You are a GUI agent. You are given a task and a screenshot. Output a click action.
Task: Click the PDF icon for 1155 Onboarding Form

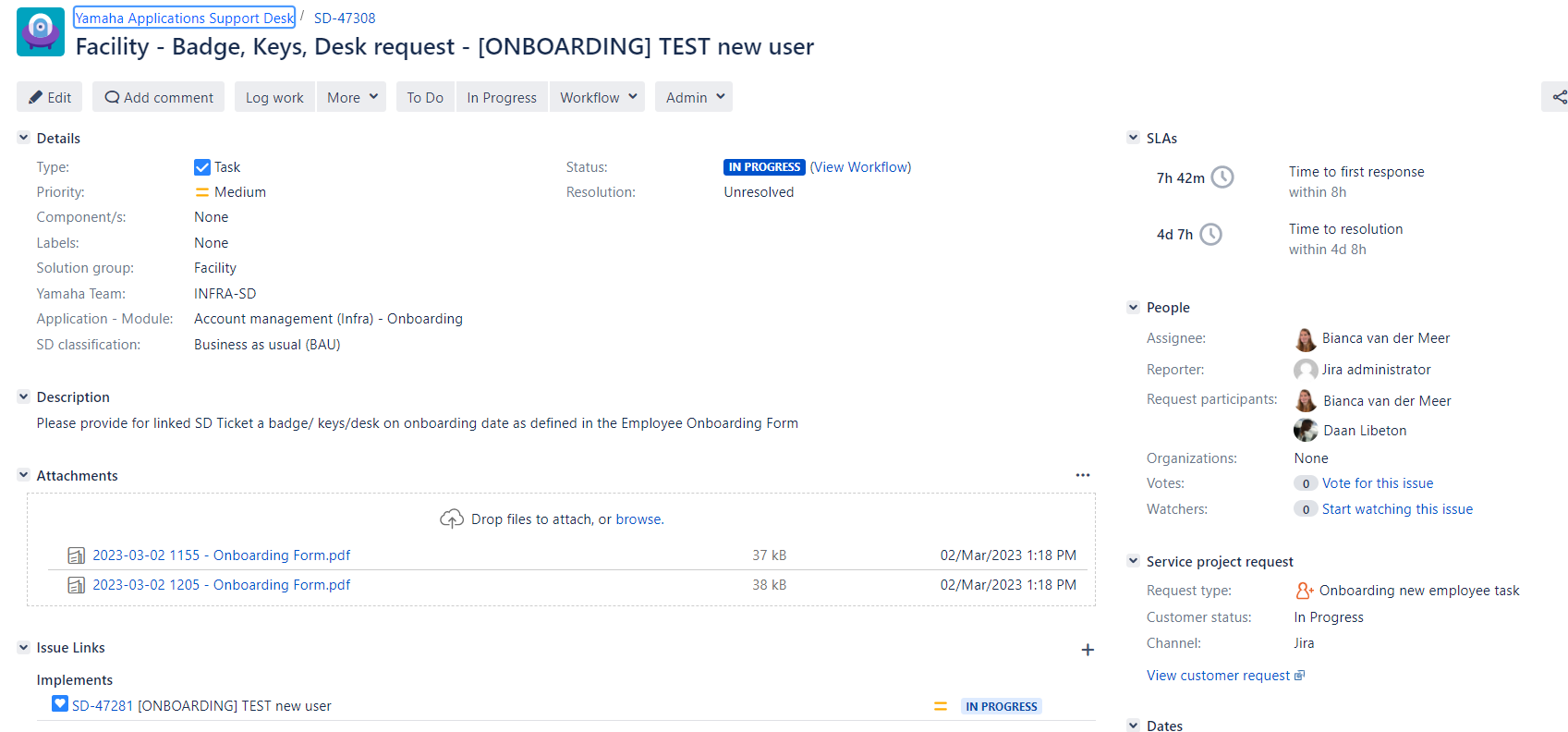click(77, 555)
